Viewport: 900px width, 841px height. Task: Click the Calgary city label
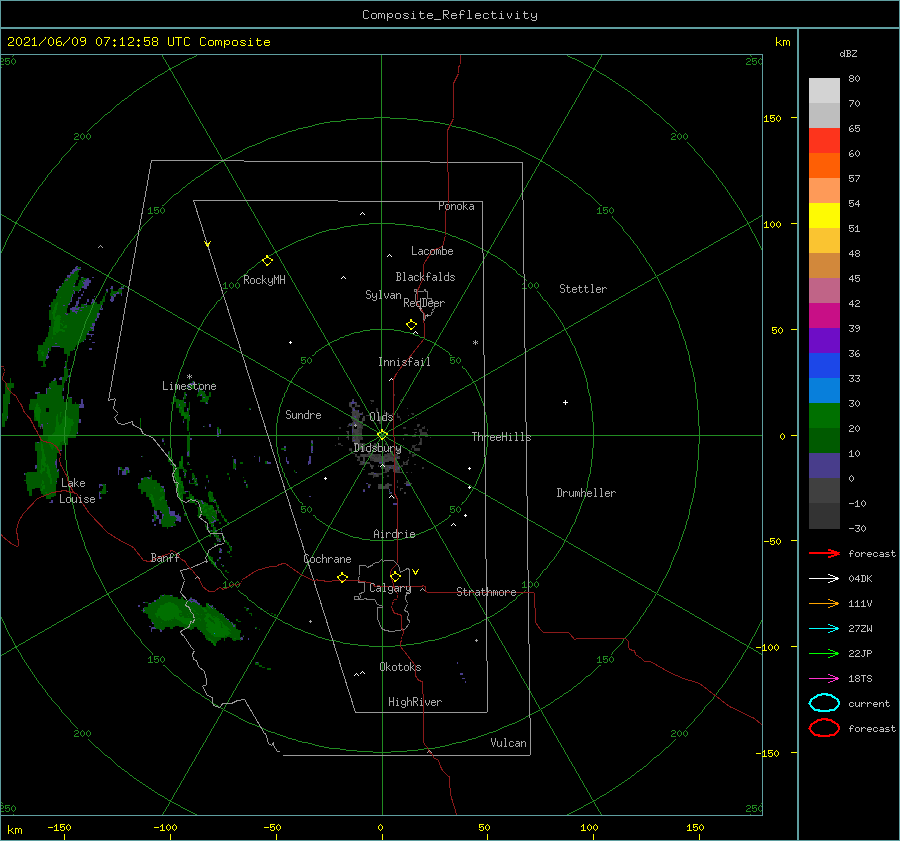(x=390, y=588)
